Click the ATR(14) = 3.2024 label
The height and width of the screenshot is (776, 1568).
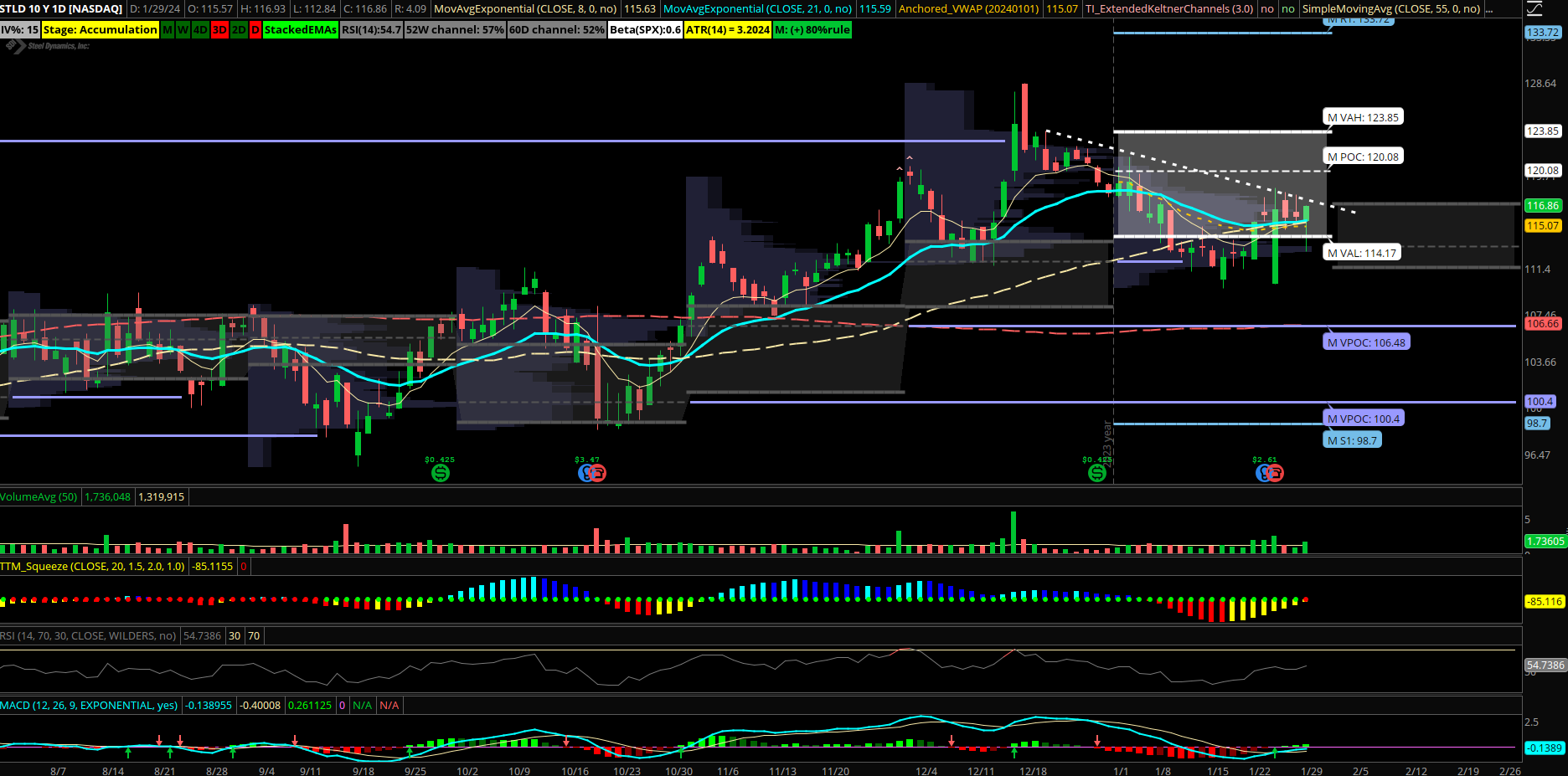(728, 29)
